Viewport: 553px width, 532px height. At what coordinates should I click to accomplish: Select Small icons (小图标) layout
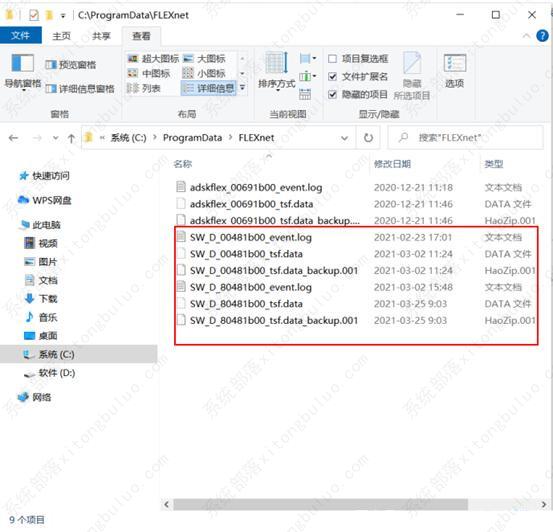click(204, 73)
